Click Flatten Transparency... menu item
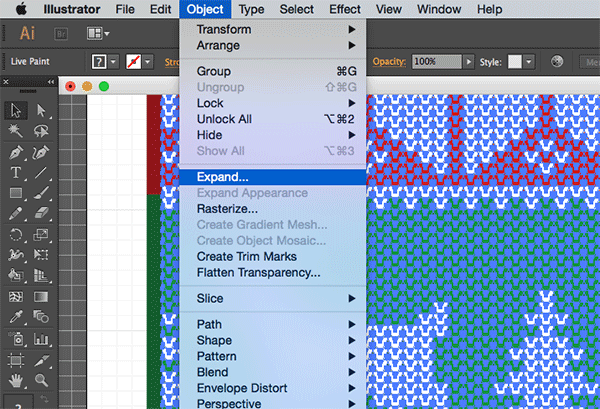600x409 pixels. (258, 272)
